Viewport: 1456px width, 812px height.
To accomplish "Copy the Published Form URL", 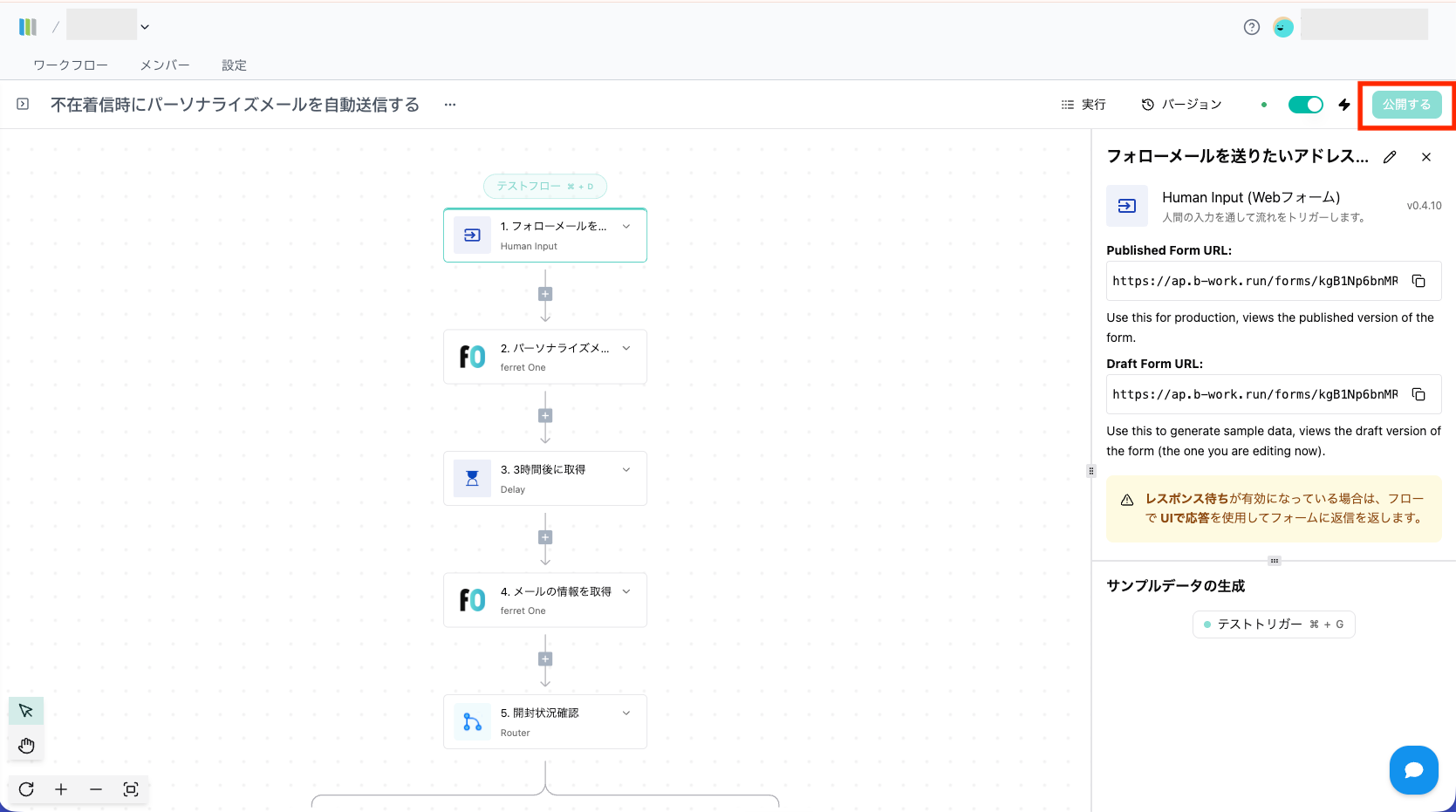I will 1418,281.
